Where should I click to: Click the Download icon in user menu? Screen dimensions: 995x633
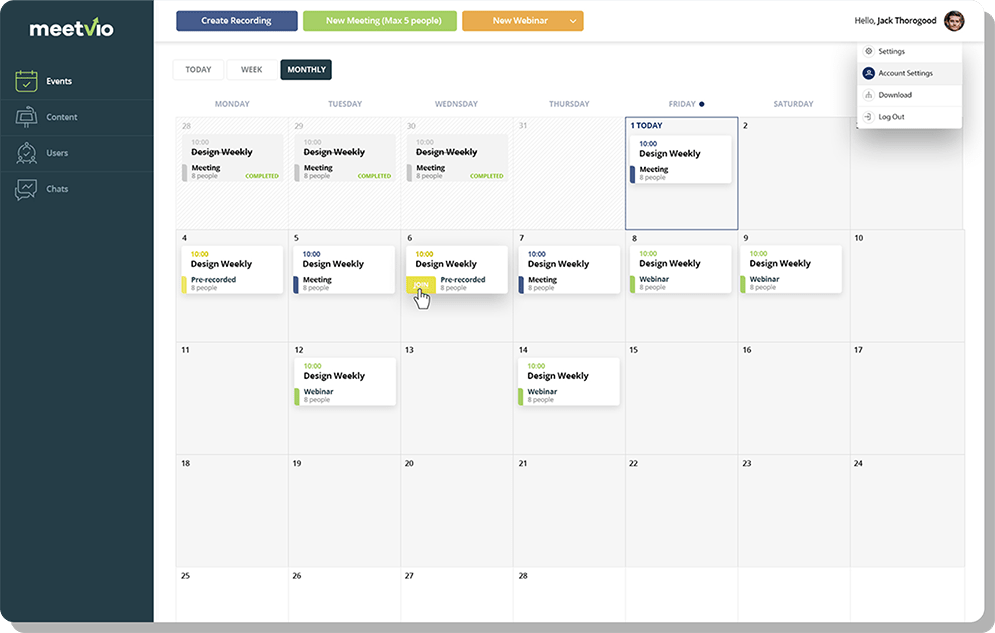tap(868, 95)
